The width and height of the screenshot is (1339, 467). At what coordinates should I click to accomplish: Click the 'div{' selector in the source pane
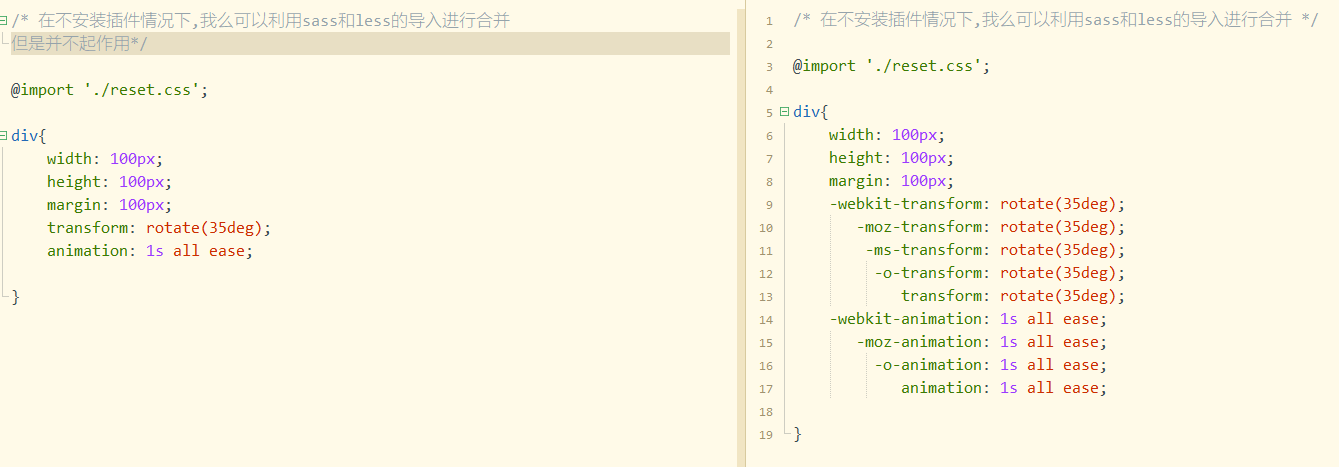click(x=29, y=135)
